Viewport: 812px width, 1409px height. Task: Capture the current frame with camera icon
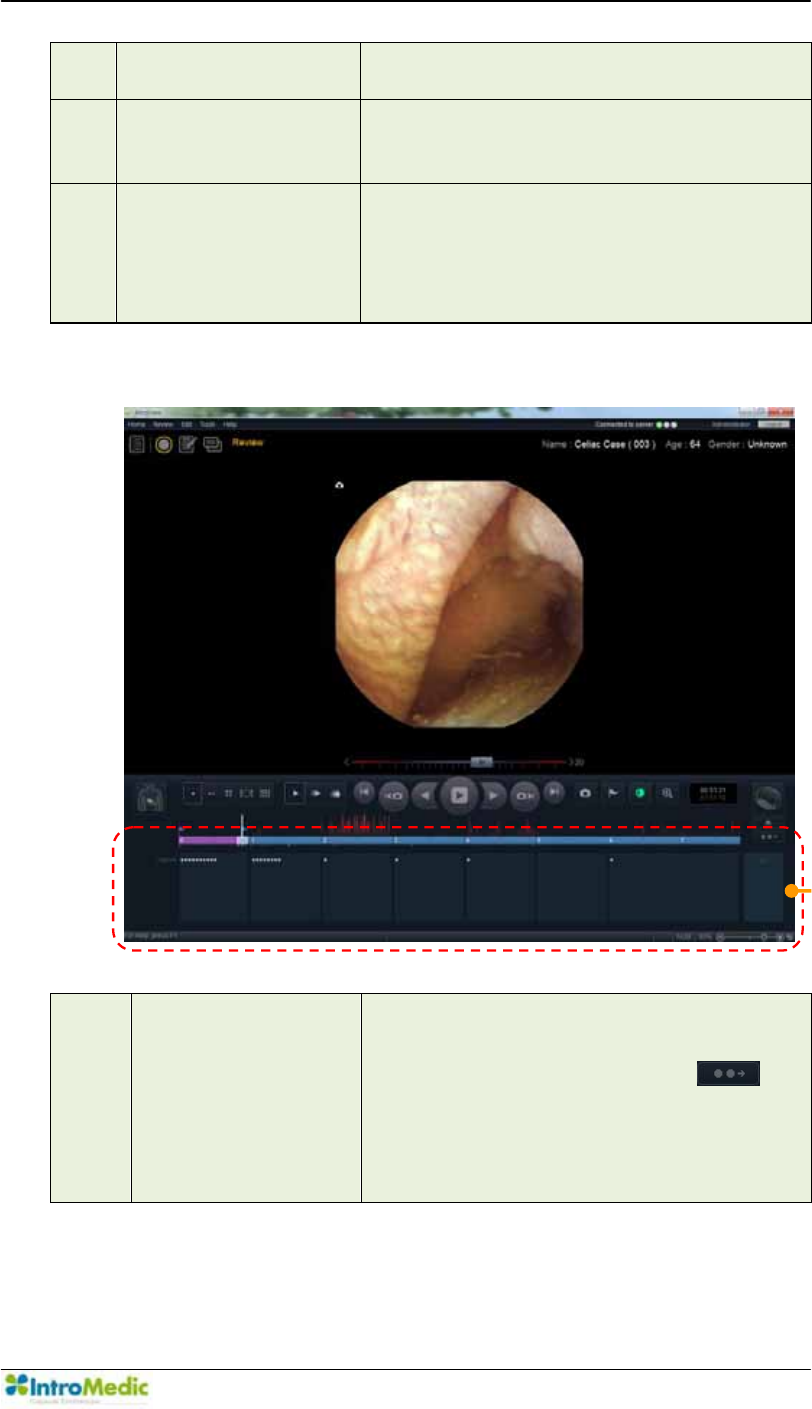(x=586, y=793)
